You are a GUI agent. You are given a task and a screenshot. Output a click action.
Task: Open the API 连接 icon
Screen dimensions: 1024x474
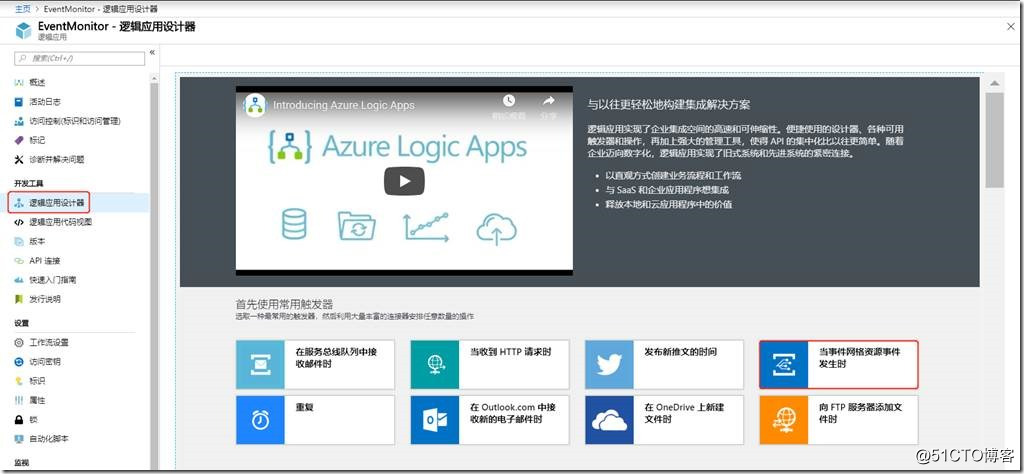(19, 261)
